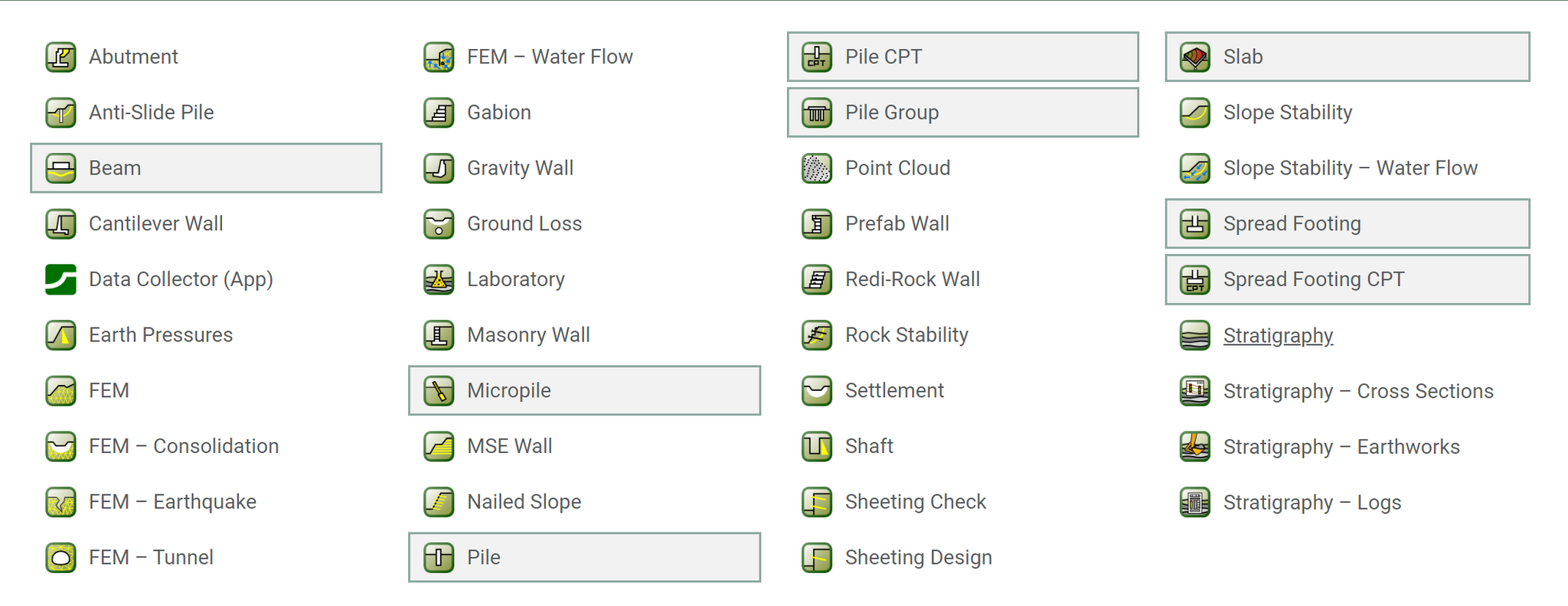Click the Rock Stability icon
The width and height of the screenshot is (1568, 606).
click(x=817, y=335)
